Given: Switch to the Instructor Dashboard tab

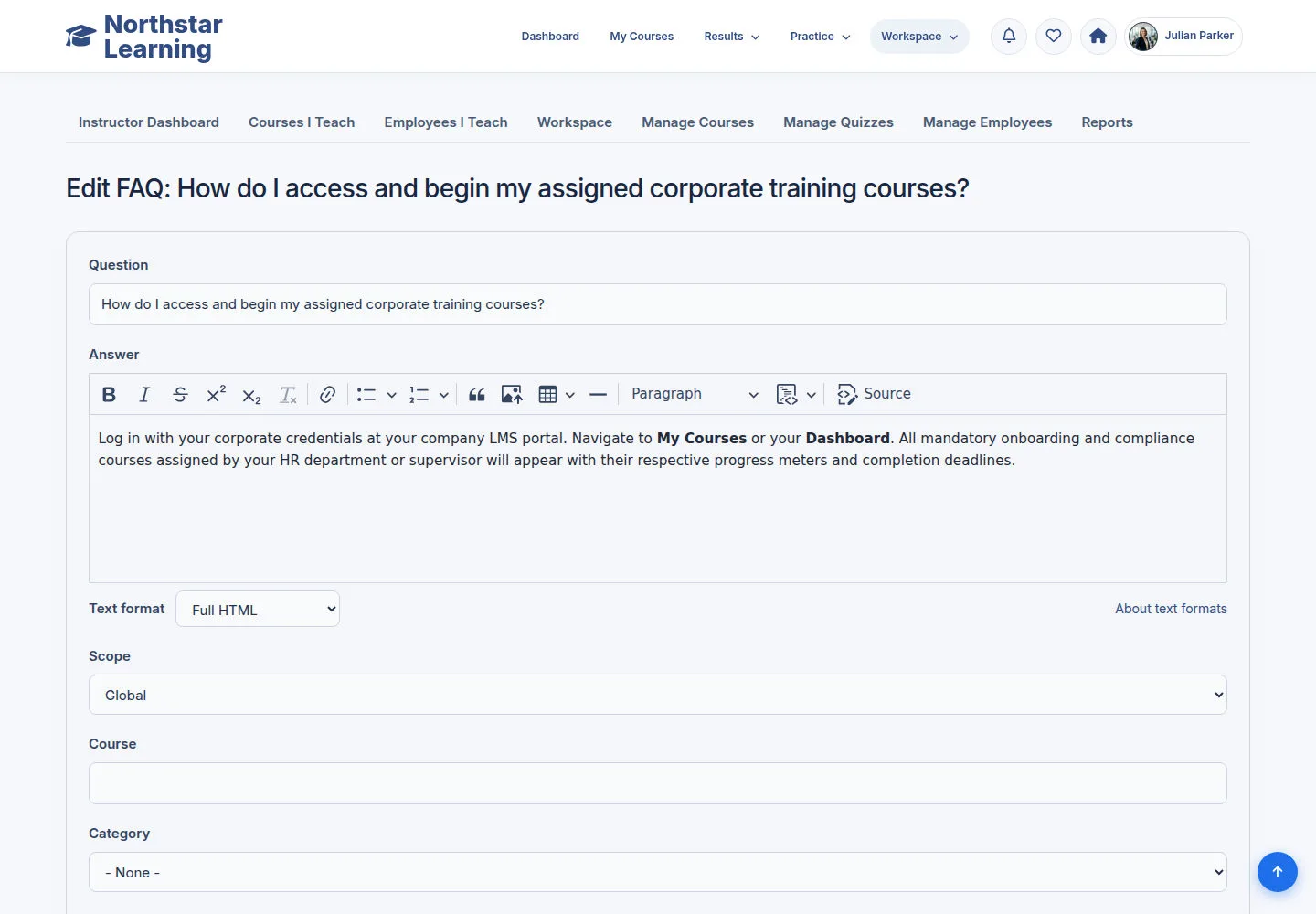Looking at the screenshot, I should coord(149,122).
